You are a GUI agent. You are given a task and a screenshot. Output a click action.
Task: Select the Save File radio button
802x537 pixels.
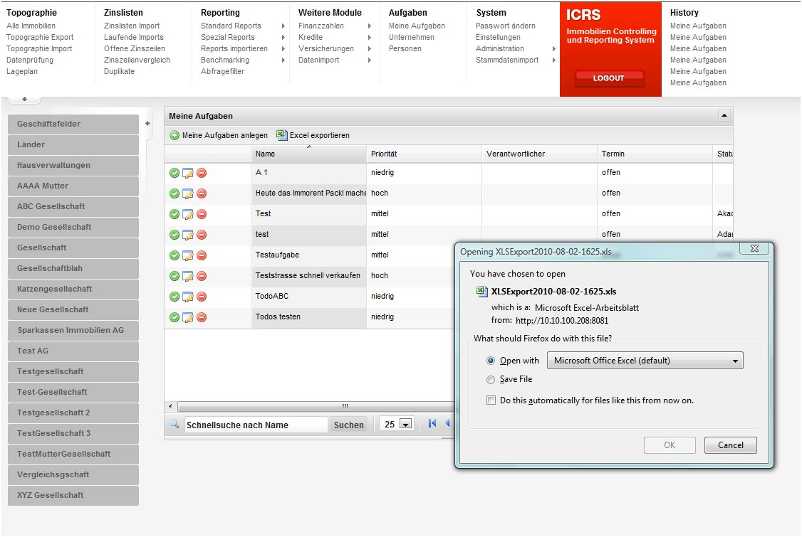point(490,380)
